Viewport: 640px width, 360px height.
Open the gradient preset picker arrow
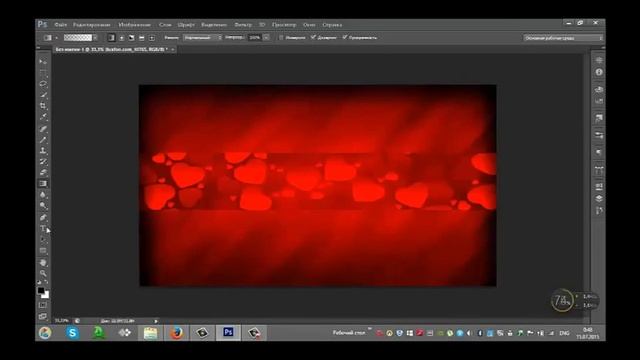pos(95,38)
